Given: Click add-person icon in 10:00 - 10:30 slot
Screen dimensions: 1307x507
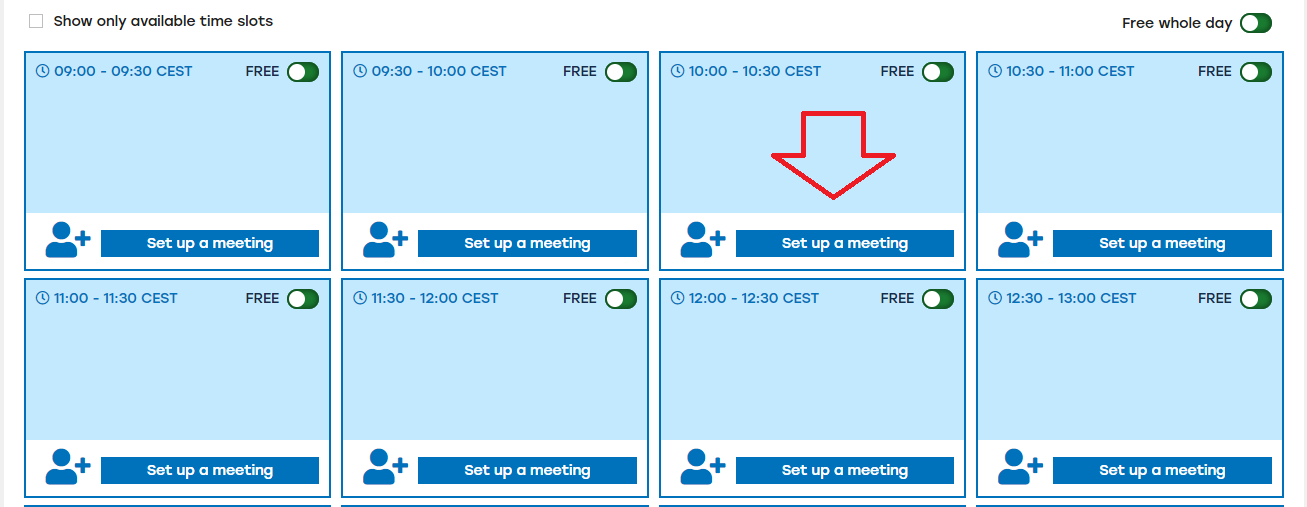Looking at the screenshot, I should (x=703, y=240).
